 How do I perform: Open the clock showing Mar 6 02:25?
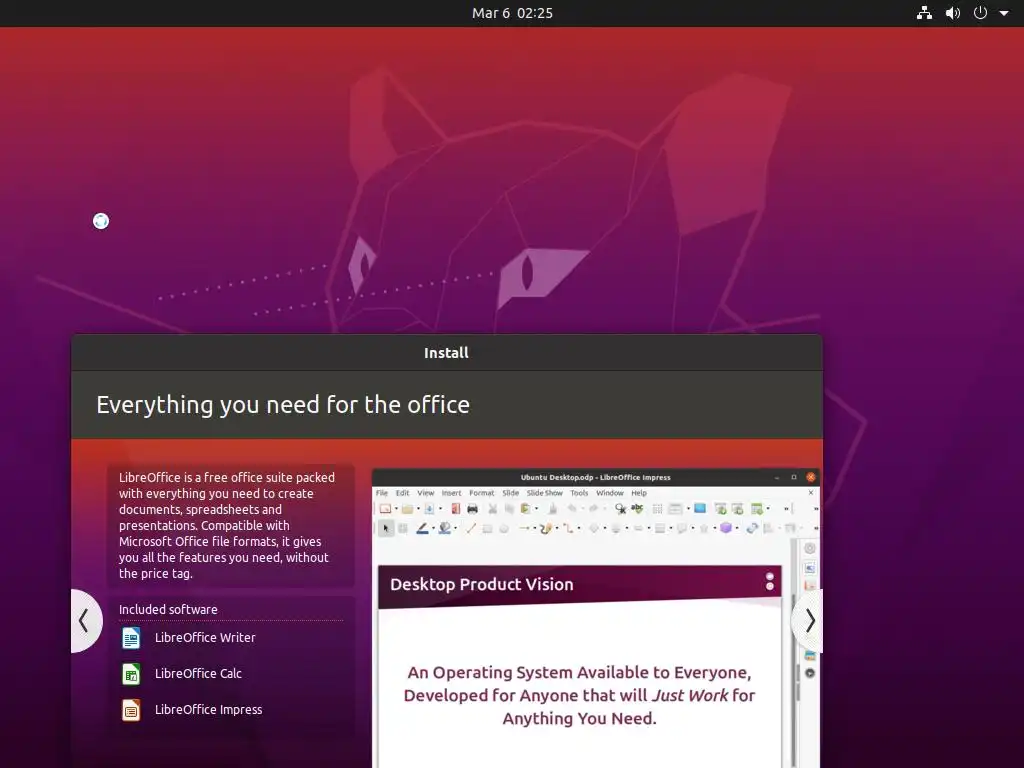(512, 13)
